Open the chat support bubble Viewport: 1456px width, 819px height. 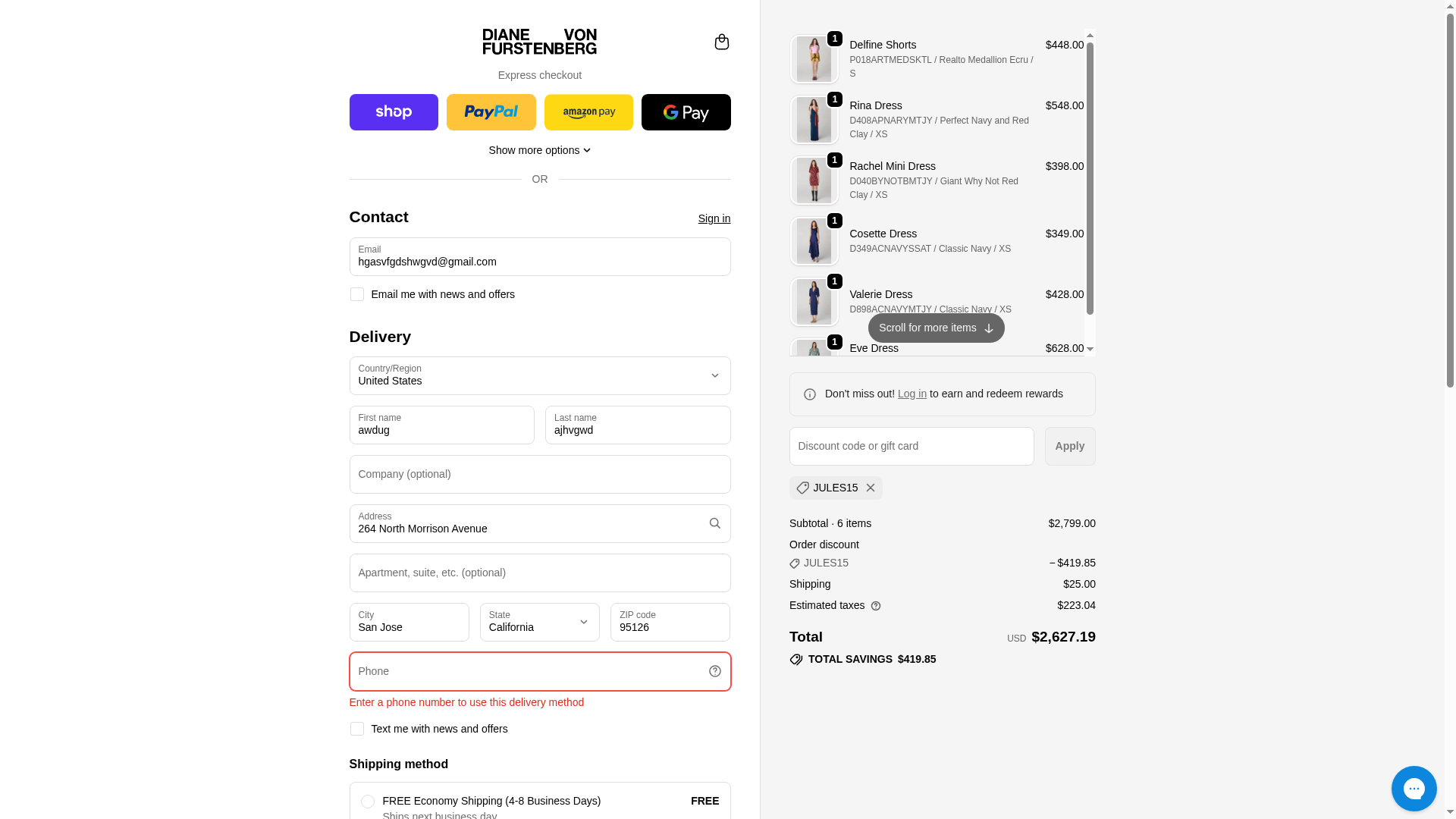[1414, 788]
